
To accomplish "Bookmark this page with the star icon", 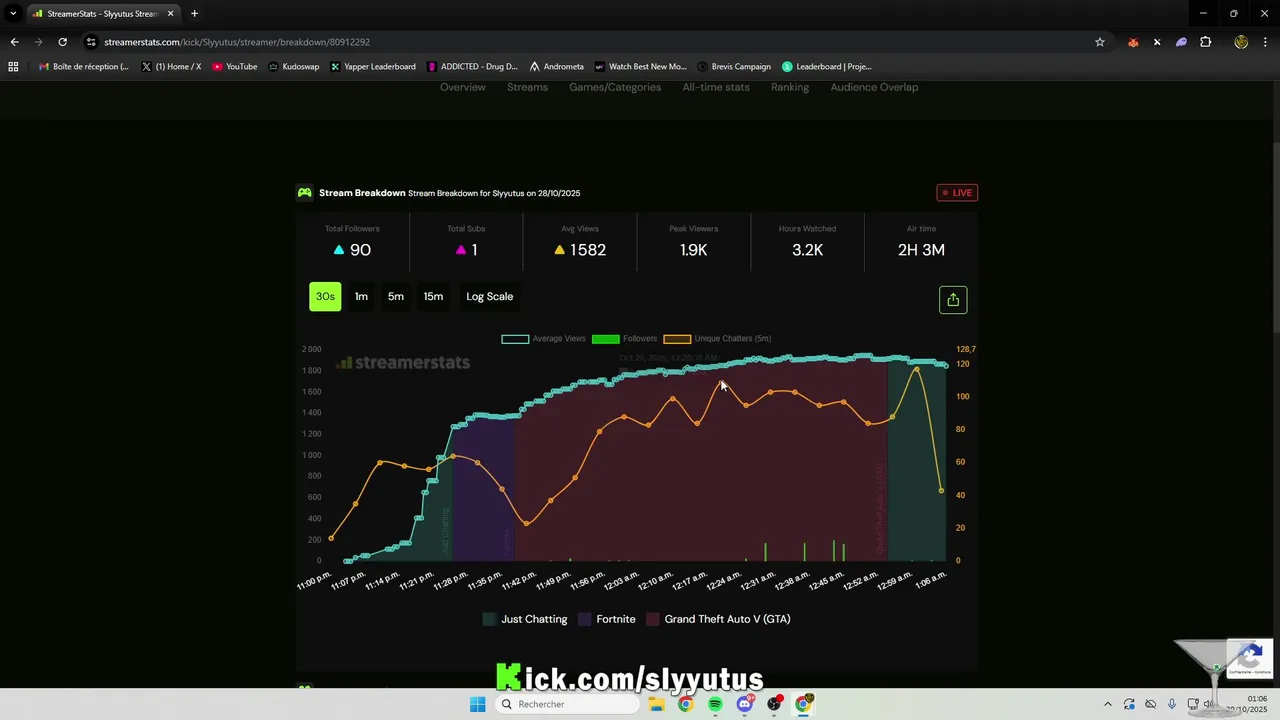I will point(1100,42).
